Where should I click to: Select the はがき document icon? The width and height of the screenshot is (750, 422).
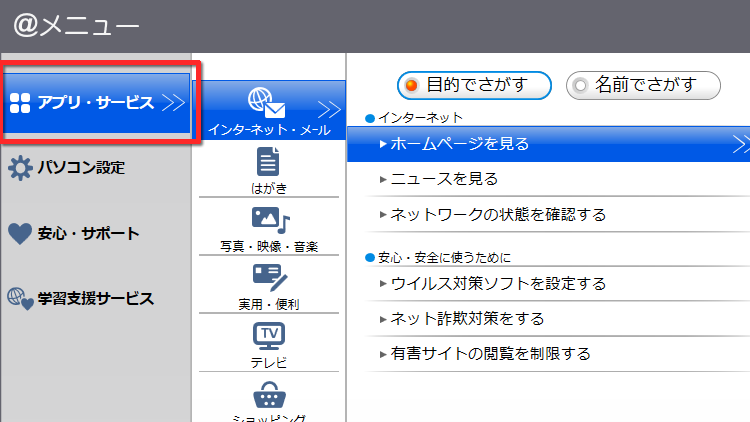click(x=268, y=162)
